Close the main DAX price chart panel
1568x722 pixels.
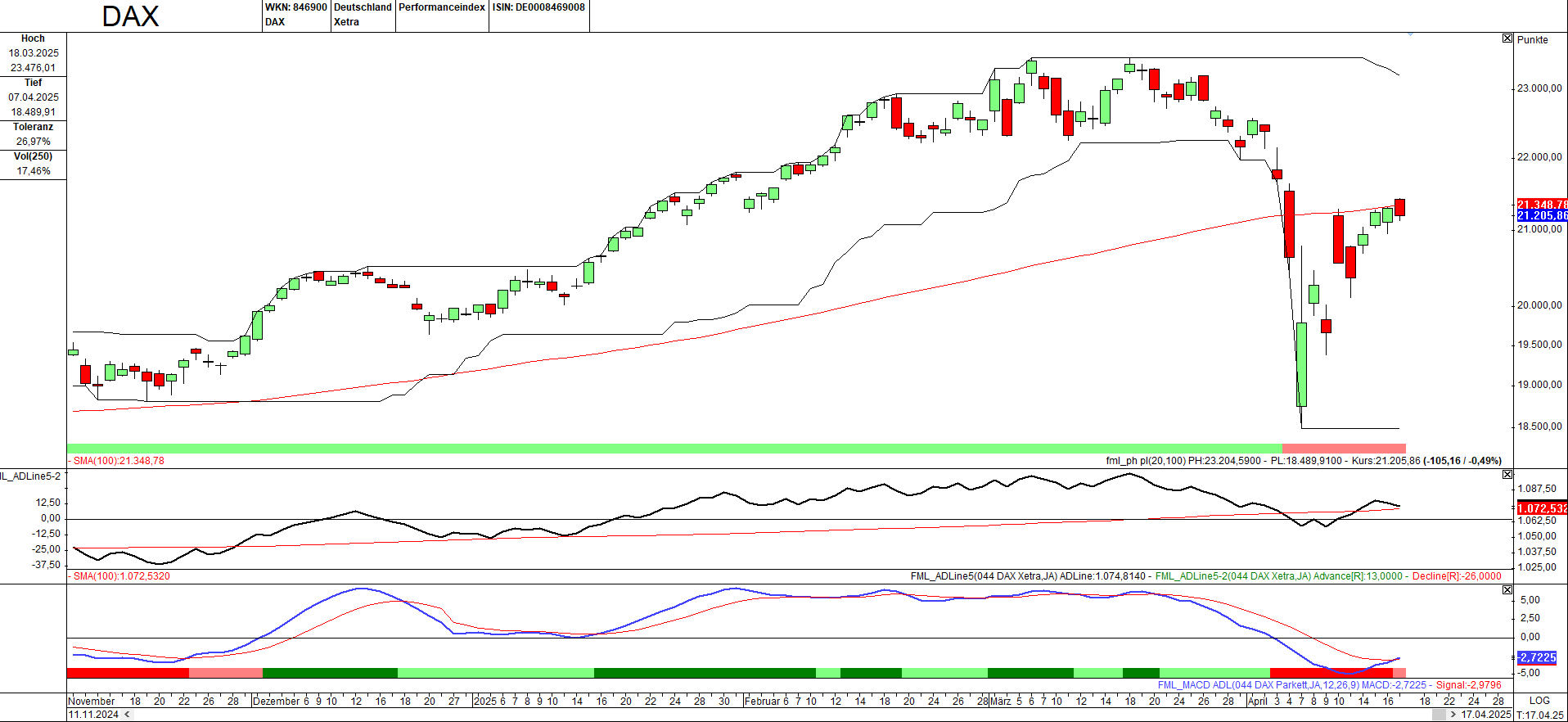click(1507, 38)
